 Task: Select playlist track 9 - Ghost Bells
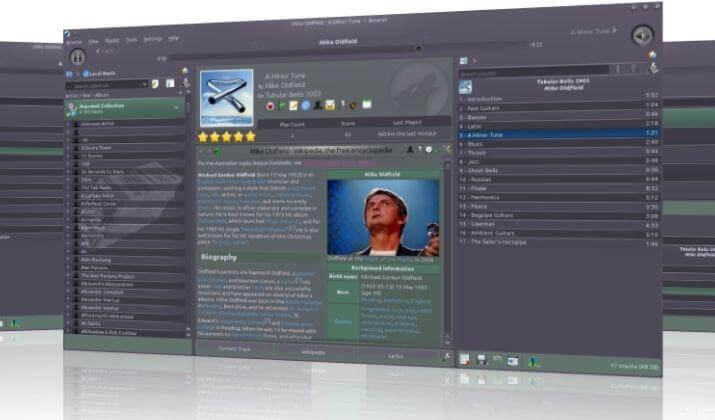(x=559, y=170)
